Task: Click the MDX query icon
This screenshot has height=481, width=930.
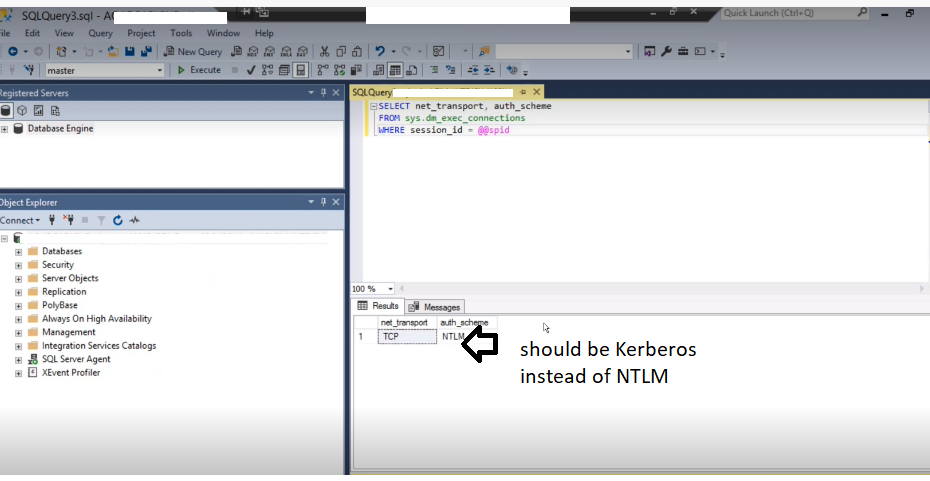Action: point(253,52)
